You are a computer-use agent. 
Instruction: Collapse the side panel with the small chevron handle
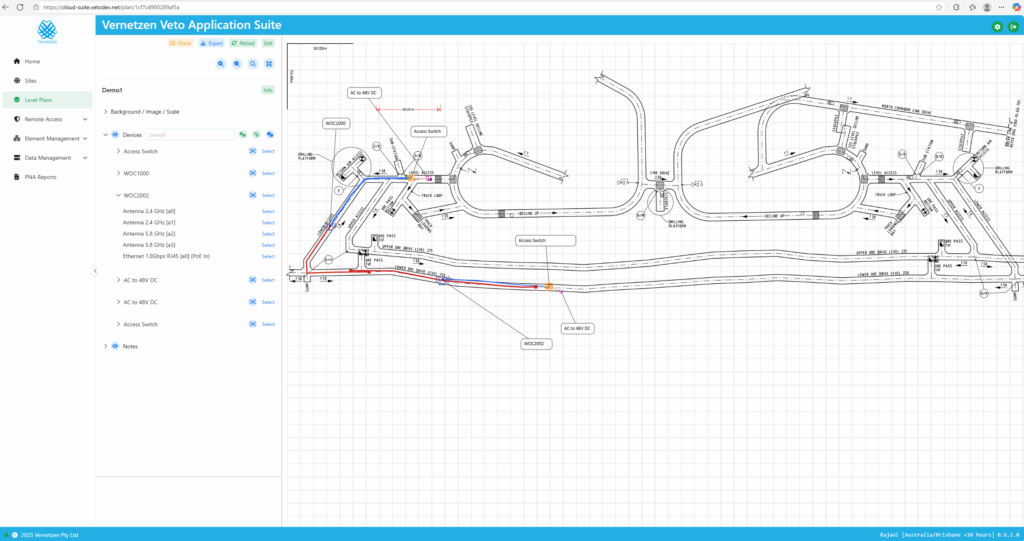tap(95, 271)
